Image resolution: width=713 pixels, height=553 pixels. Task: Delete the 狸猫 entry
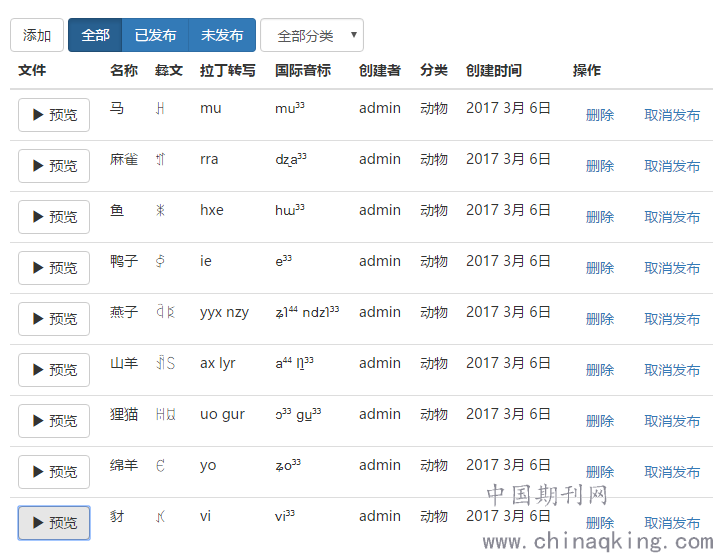tap(600, 421)
